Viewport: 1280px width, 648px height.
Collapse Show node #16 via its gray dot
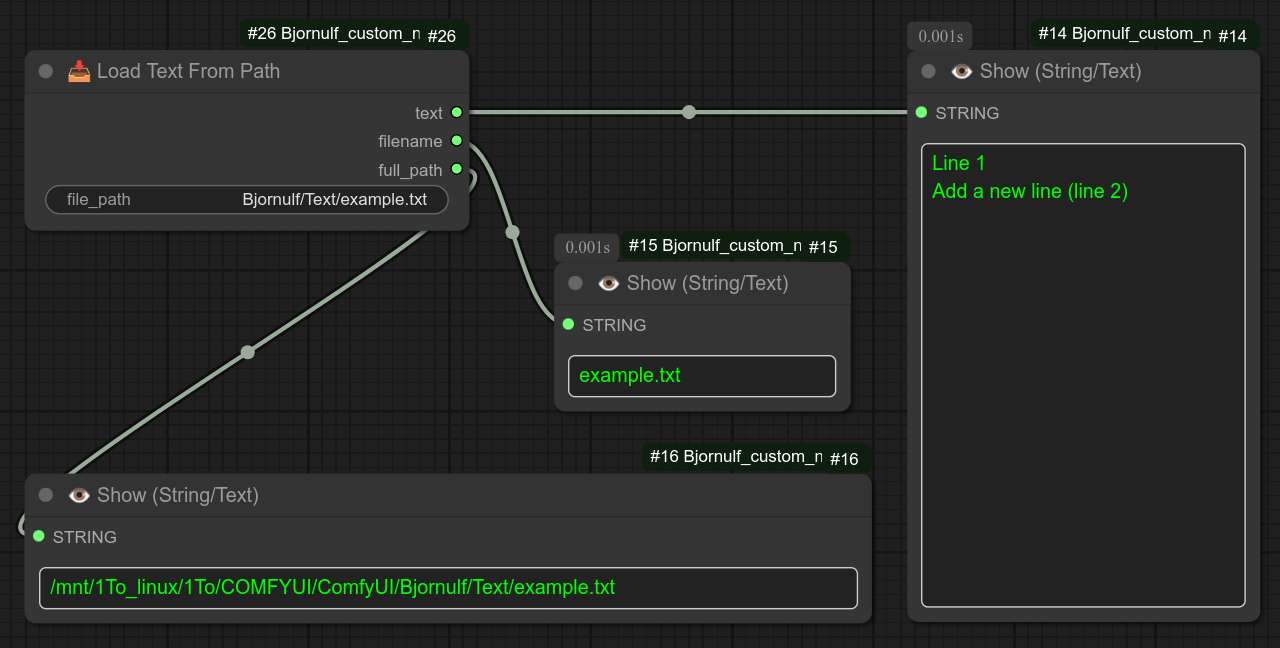pos(46,495)
